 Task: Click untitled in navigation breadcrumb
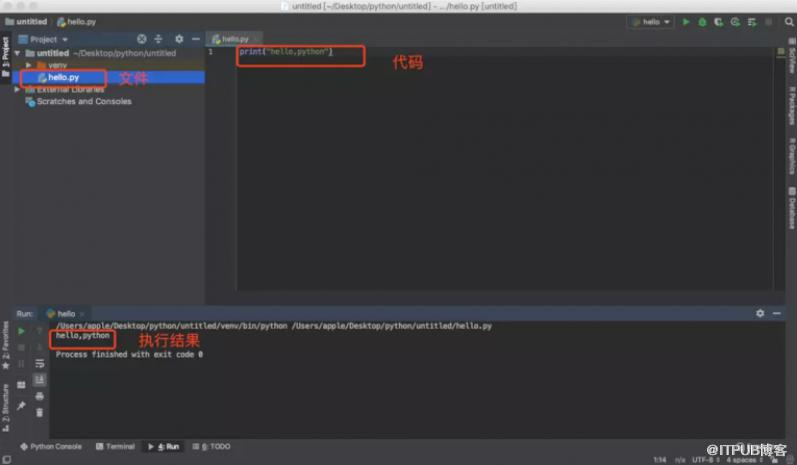[26, 22]
